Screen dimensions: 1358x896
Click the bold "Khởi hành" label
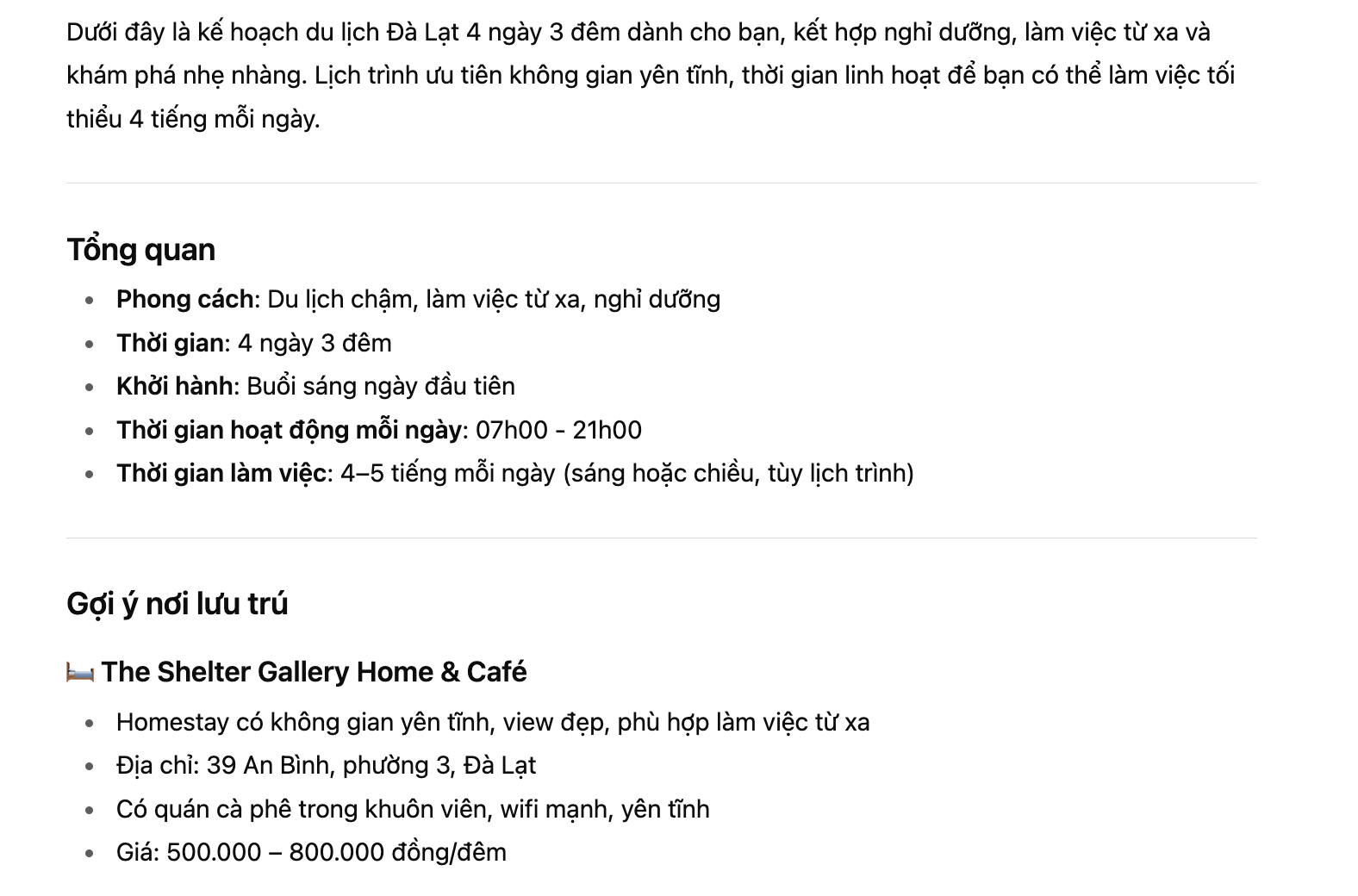(175, 386)
